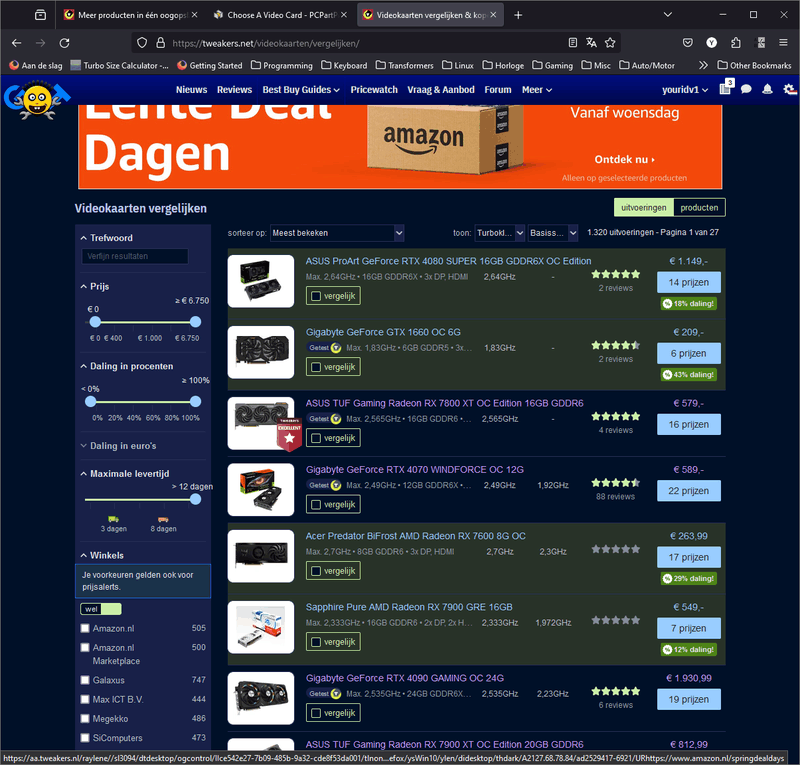Click the shield tracking protection icon
The image size is (800, 765).
point(142,43)
